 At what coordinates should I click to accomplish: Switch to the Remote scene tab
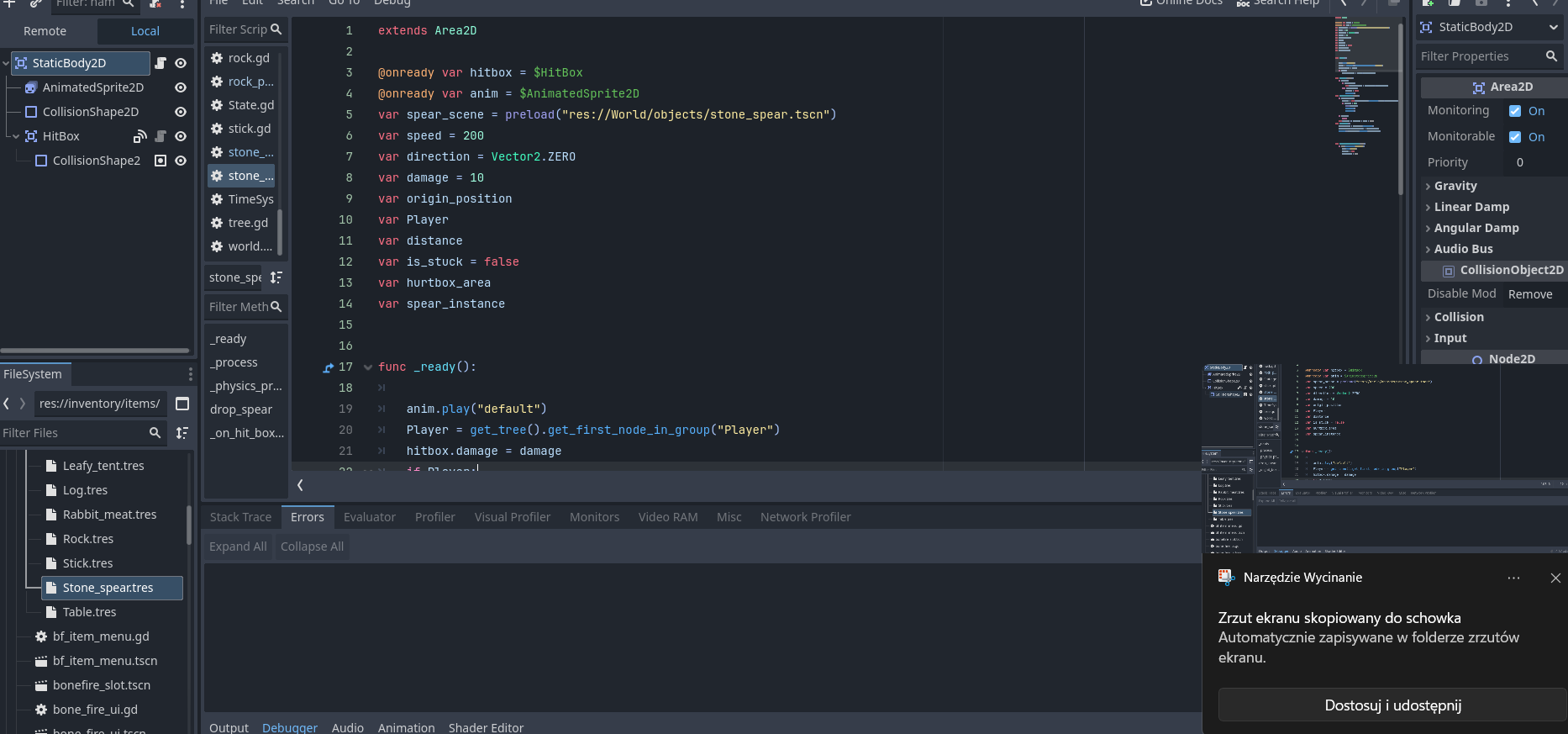click(x=45, y=31)
